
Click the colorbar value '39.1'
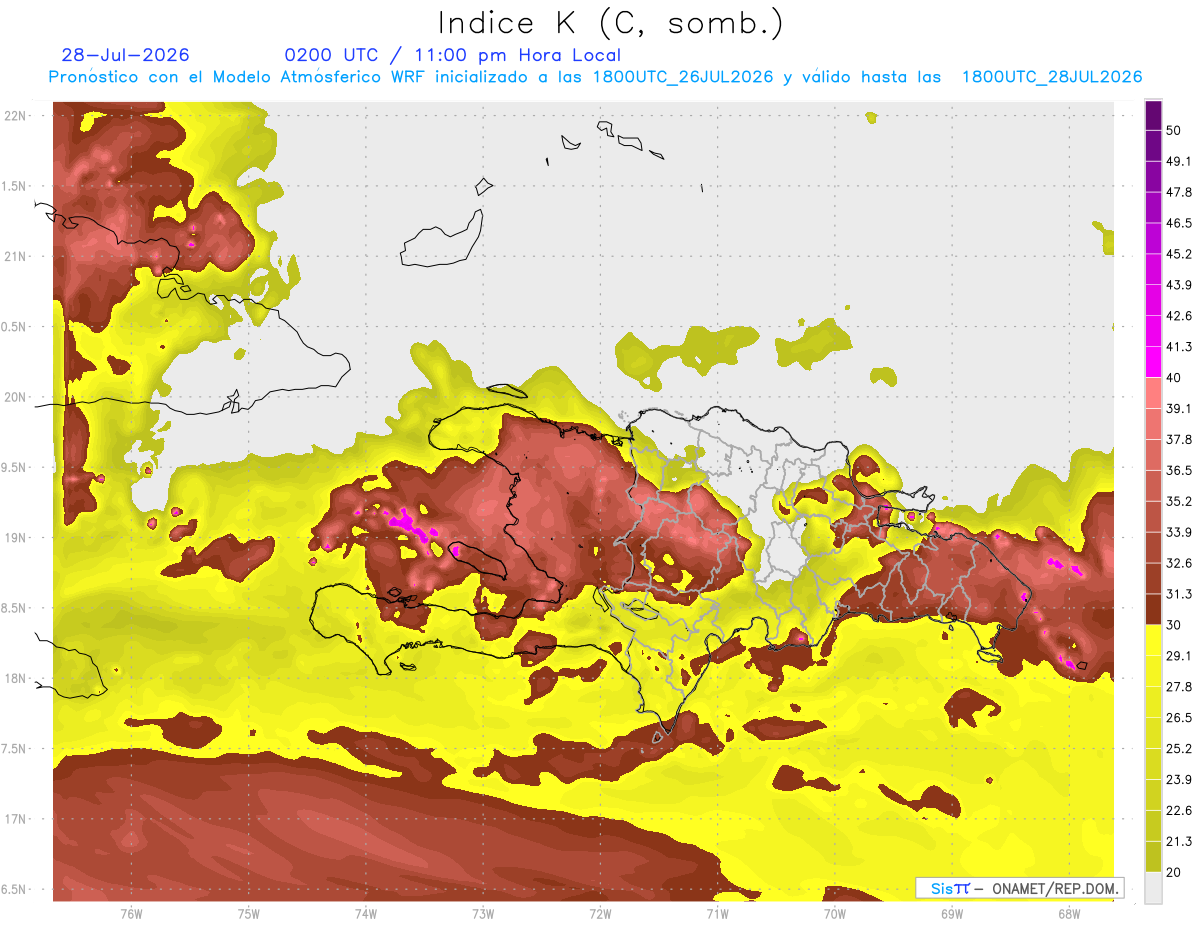[x=1179, y=408]
